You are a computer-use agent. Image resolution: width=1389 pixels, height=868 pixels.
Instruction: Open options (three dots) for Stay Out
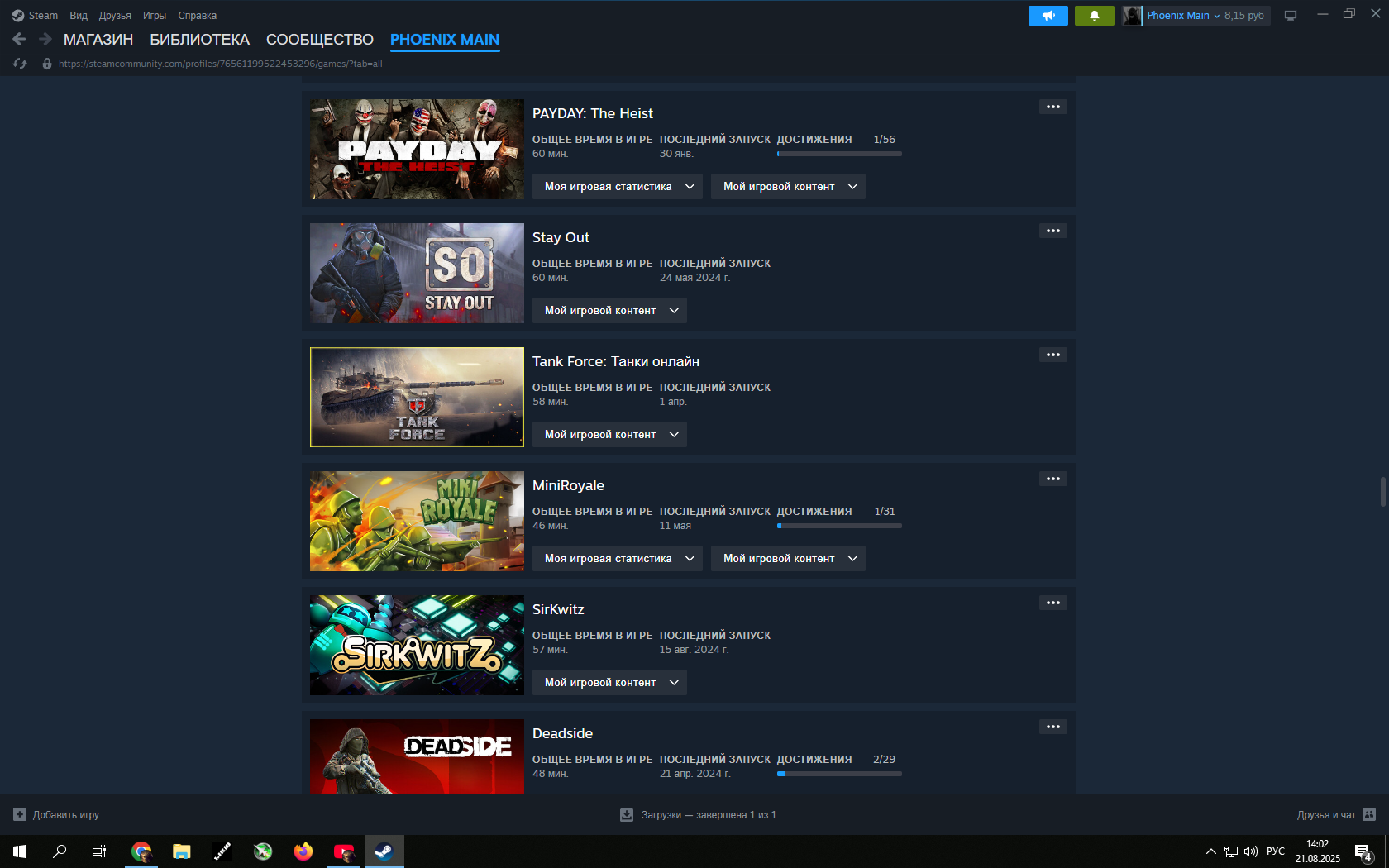point(1053,231)
